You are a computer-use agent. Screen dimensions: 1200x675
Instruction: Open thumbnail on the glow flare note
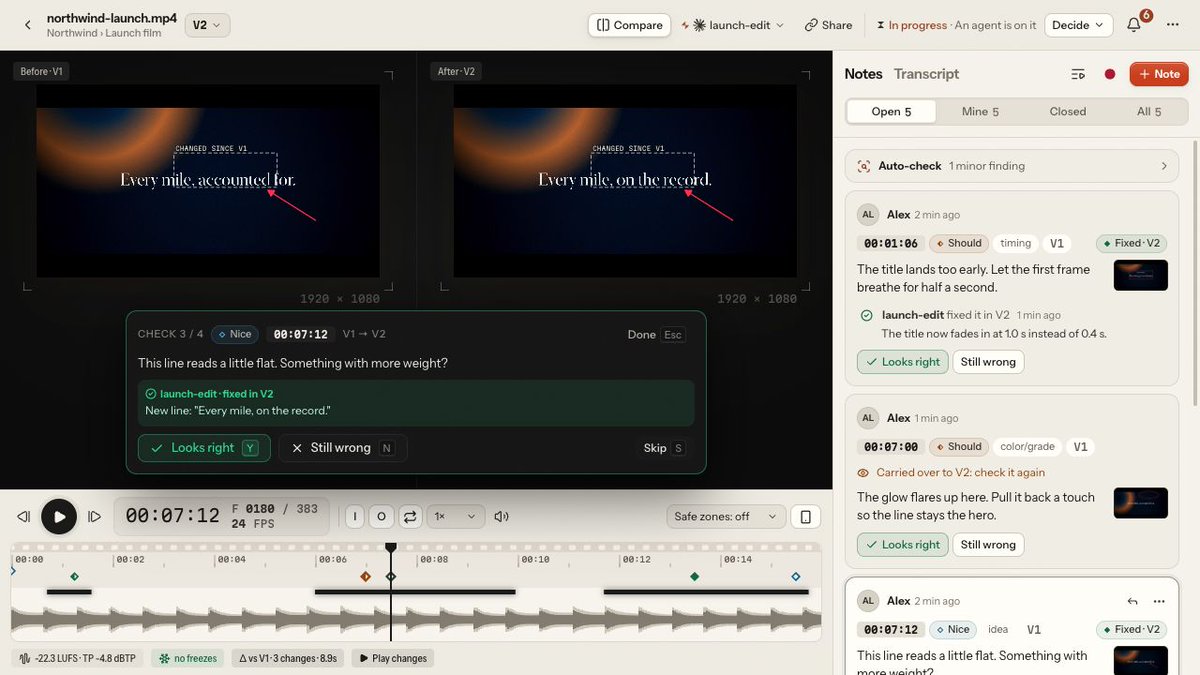pos(1140,503)
